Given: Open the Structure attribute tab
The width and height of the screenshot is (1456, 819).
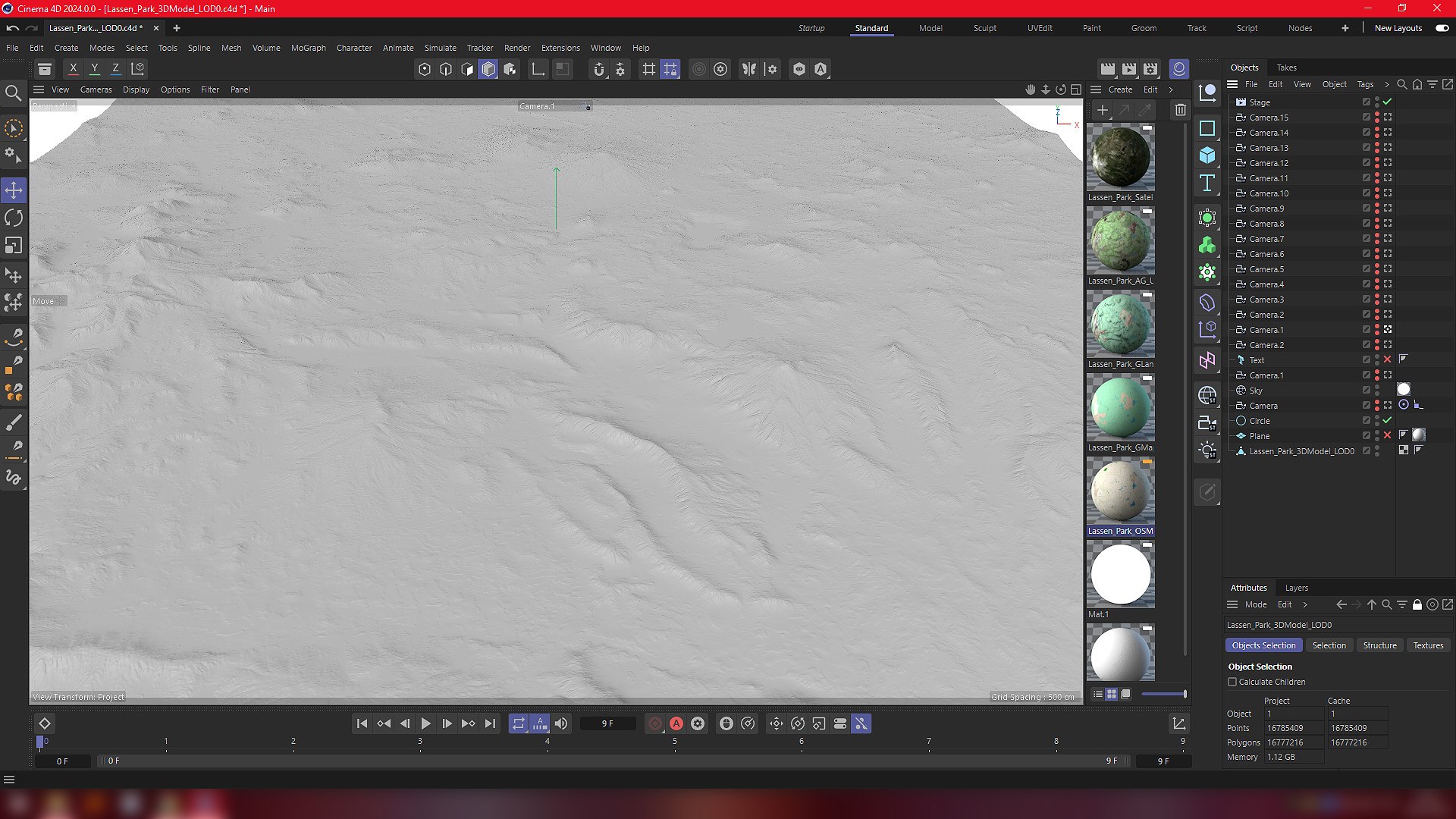Looking at the screenshot, I should click(1379, 645).
